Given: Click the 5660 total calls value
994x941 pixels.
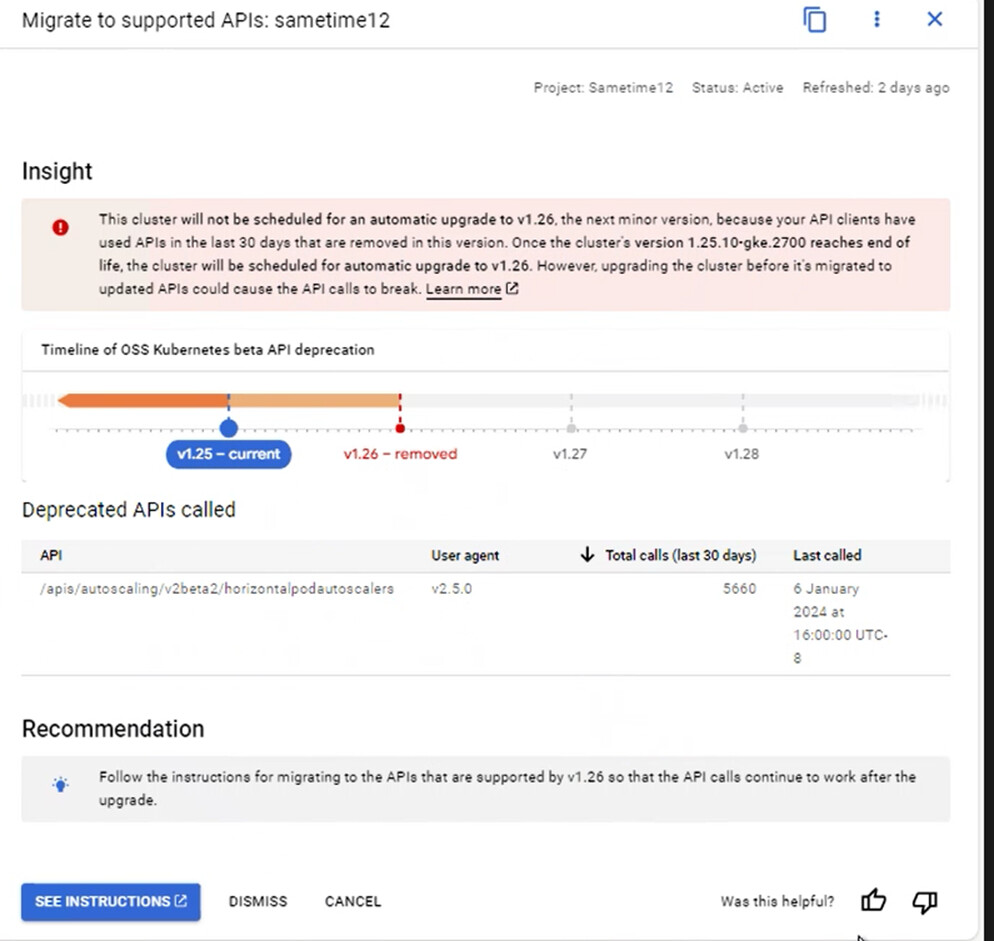Looking at the screenshot, I should pos(739,588).
